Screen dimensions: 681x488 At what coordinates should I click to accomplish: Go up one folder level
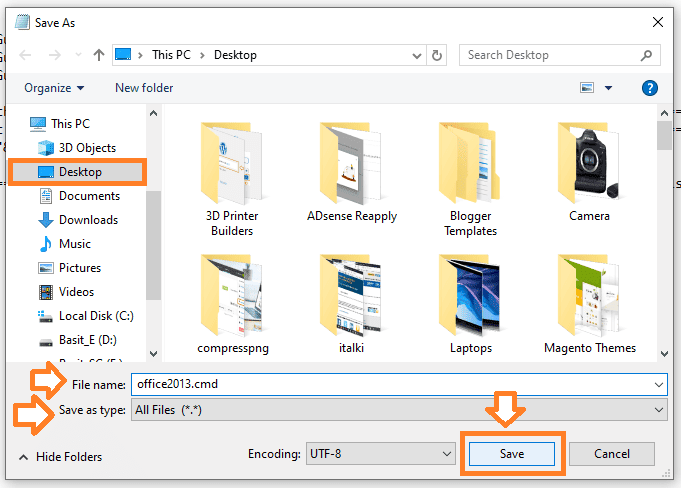coord(99,55)
